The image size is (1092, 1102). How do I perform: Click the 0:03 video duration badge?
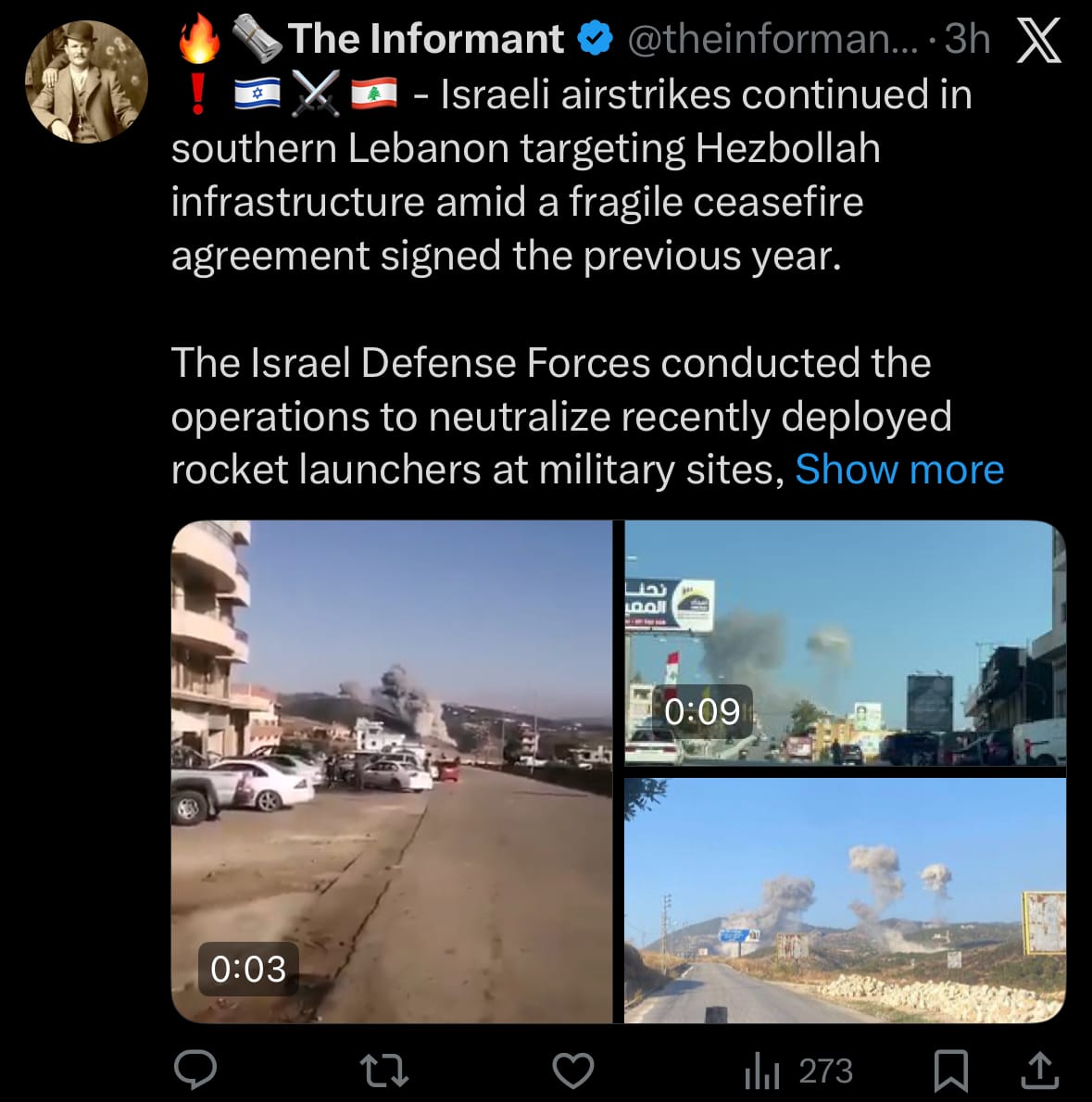[x=248, y=969]
